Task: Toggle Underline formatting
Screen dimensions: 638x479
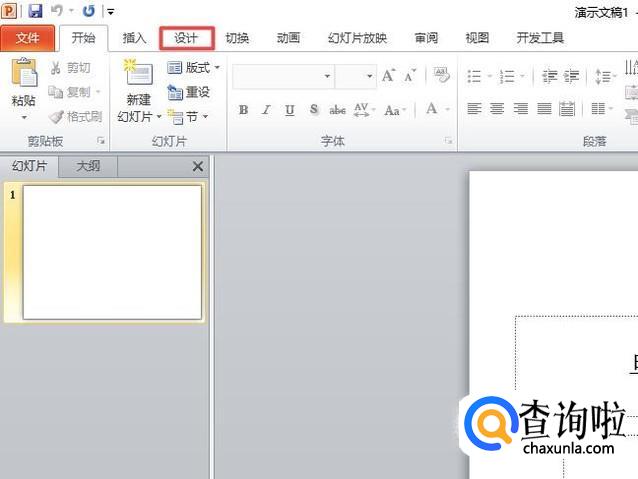Action: 290,110
